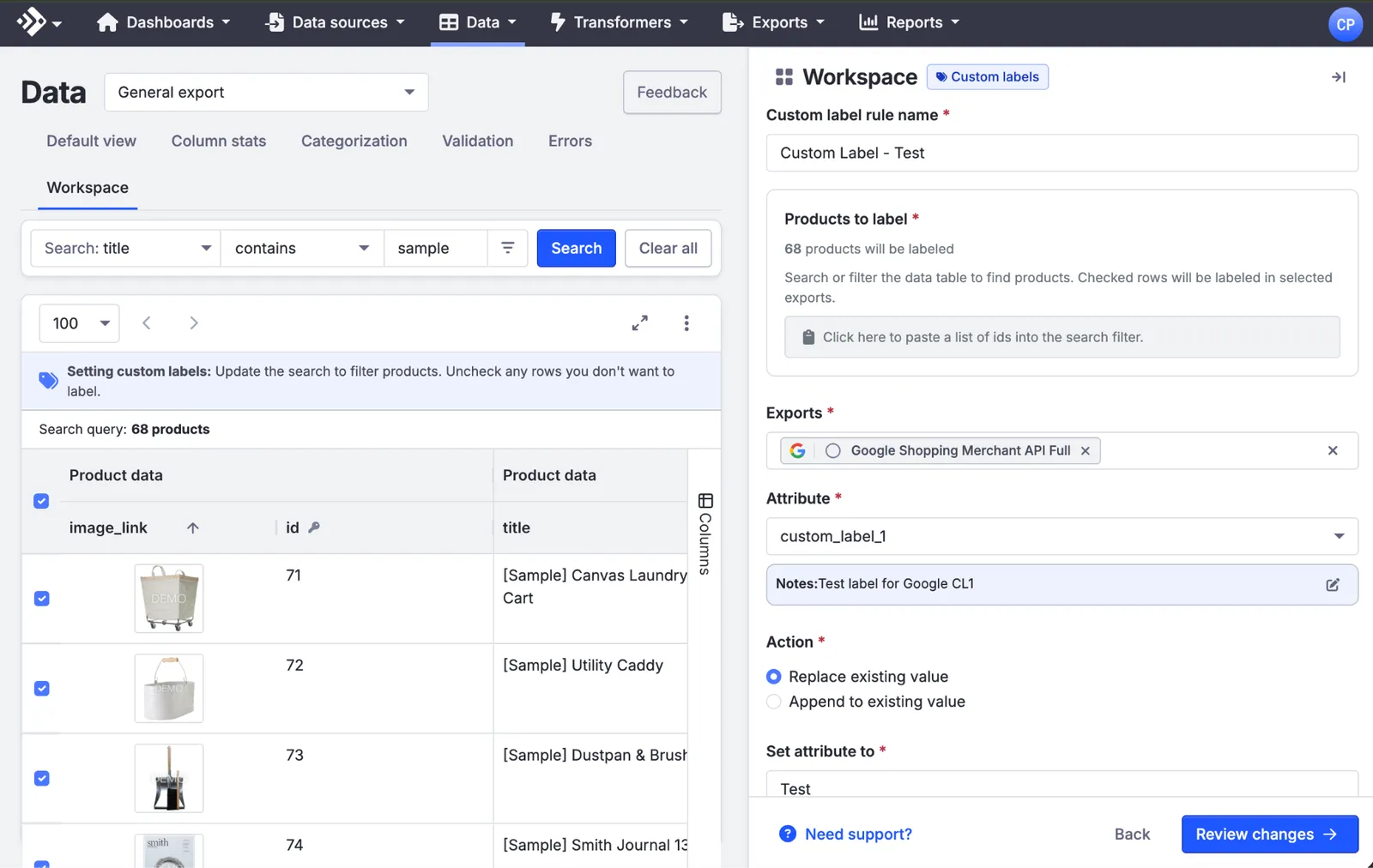Open the CP user avatar menu
Screen dimensions: 1373x868
pyautogui.click(x=1345, y=24)
